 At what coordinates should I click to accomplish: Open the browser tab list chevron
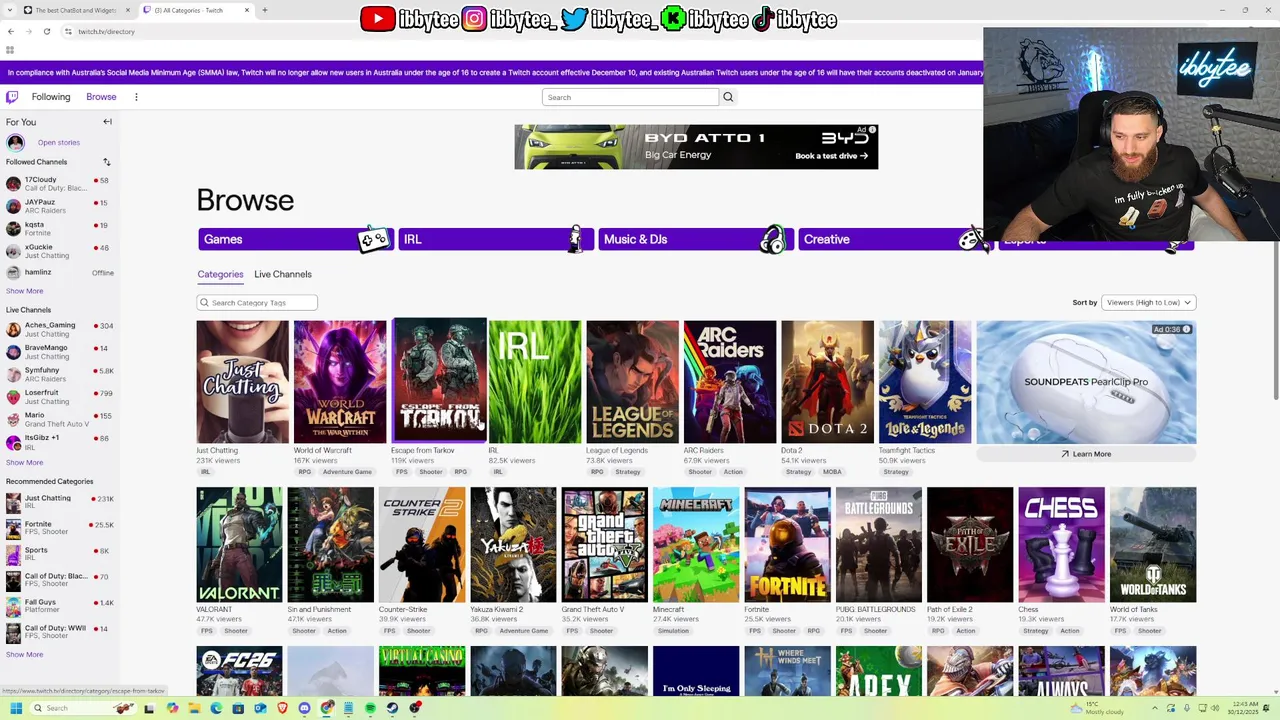(9, 10)
